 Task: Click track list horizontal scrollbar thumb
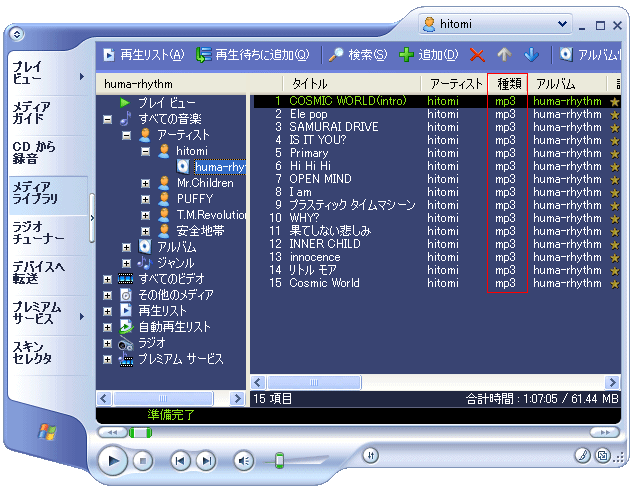pos(314,382)
